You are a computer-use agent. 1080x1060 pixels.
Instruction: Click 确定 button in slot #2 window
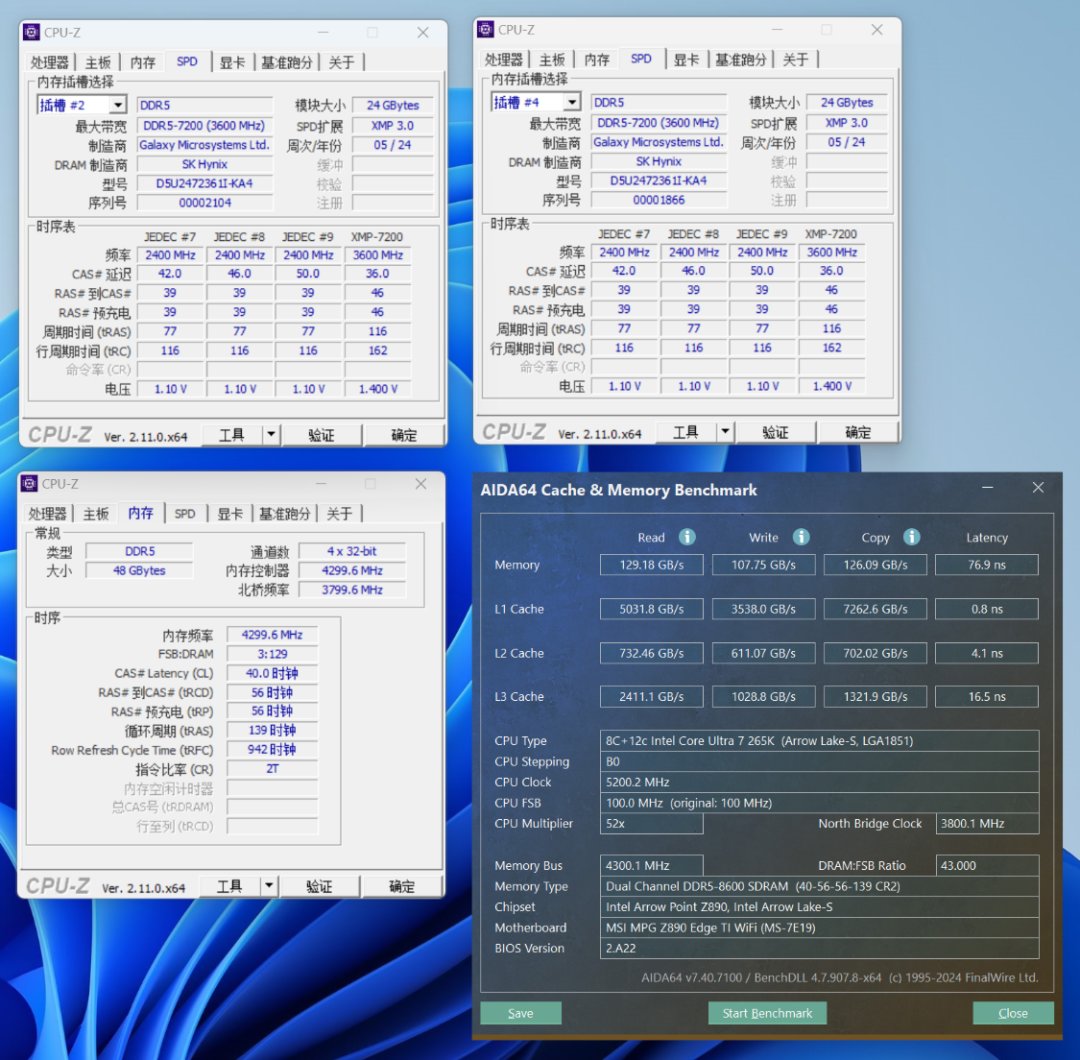pyautogui.click(x=404, y=435)
